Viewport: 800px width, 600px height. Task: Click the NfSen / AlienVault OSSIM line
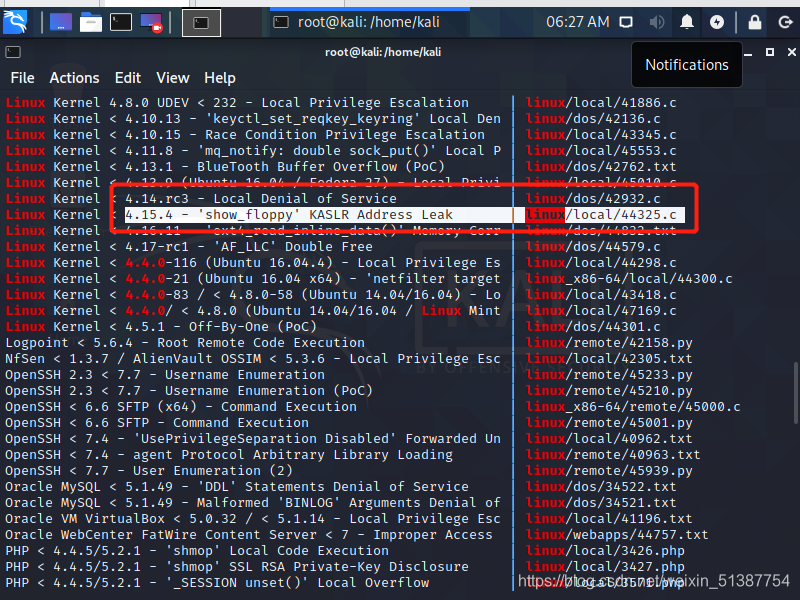253,359
